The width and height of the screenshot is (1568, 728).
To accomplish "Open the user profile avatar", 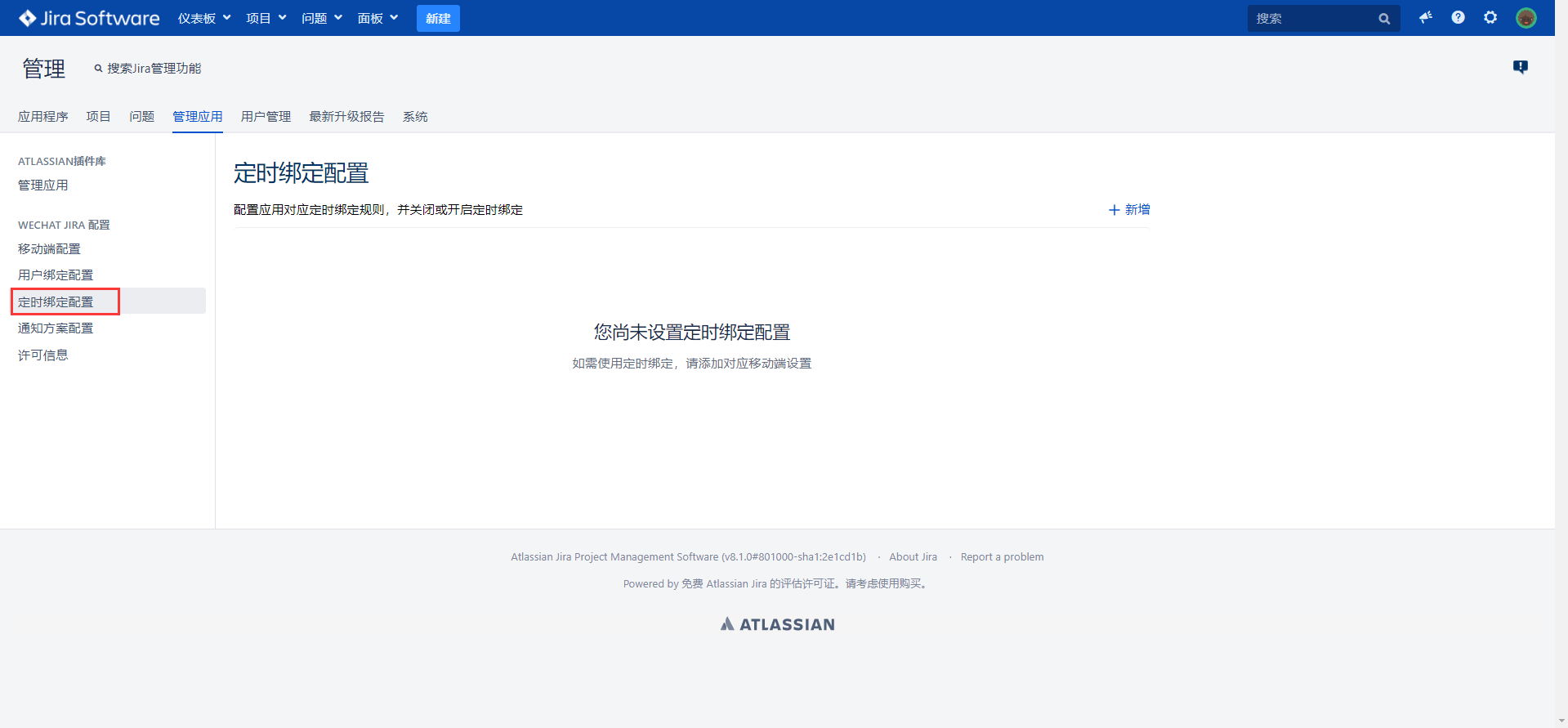I will tap(1526, 18).
